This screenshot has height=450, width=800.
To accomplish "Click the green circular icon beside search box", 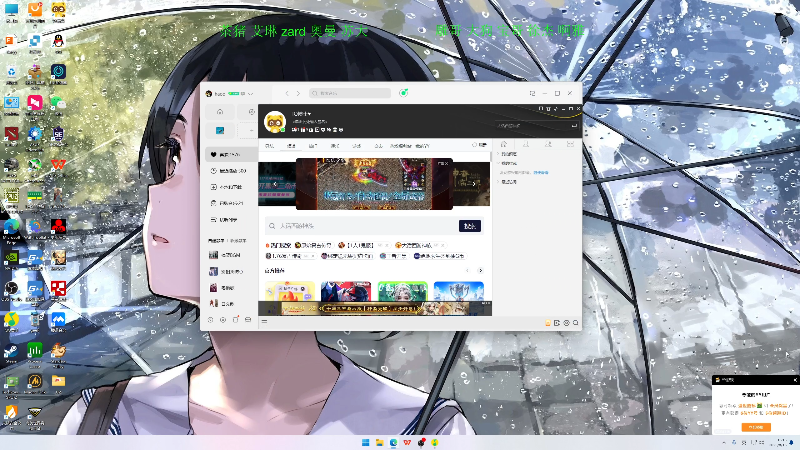I will (x=404, y=93).
